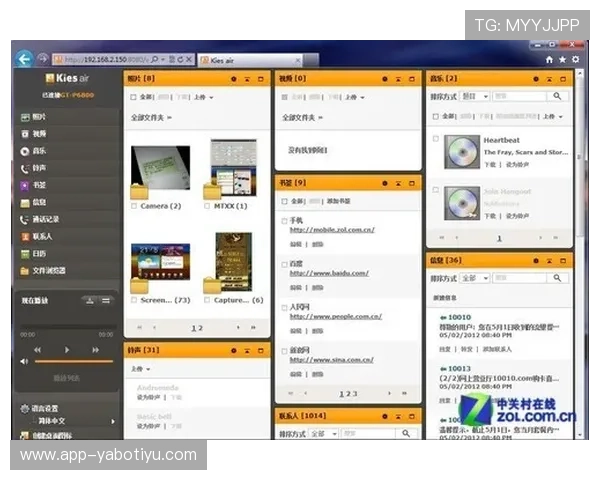Go to page 2 in 照片 panel pagination
The image size is (600, 480).
tap(201, 327)
